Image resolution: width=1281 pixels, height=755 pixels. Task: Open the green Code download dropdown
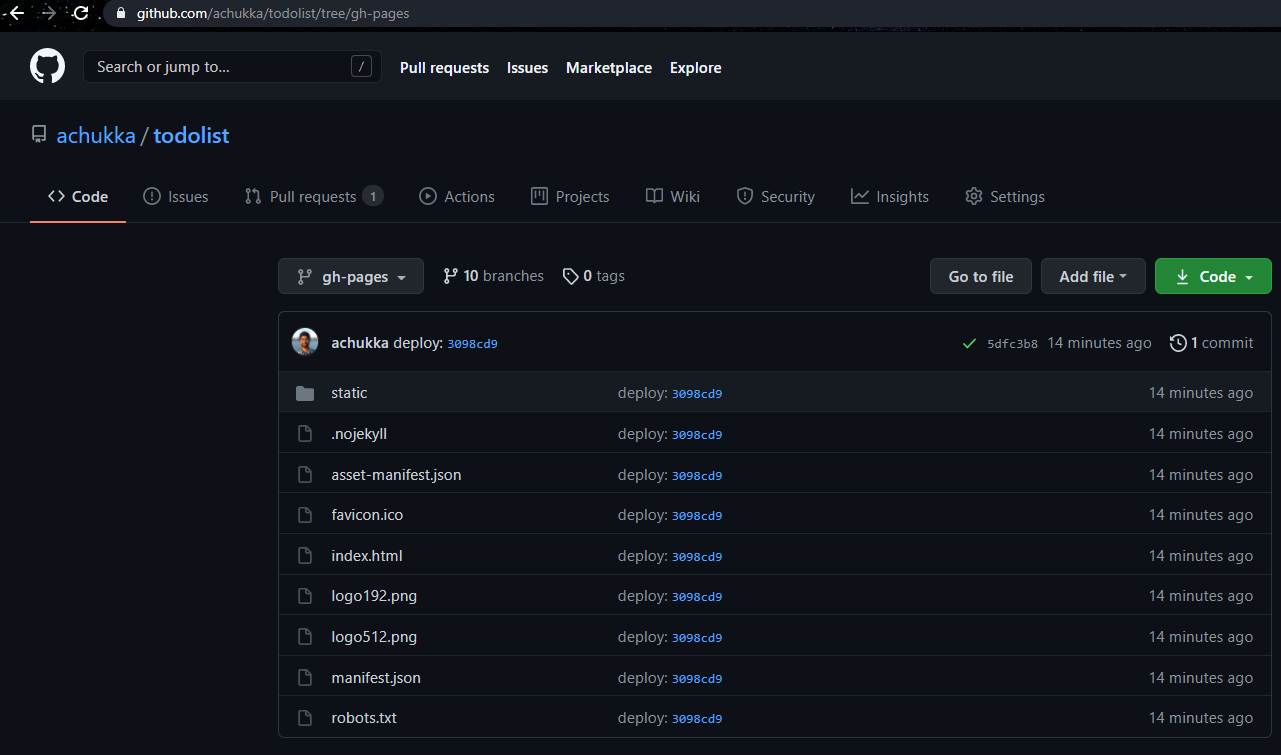point(1213,277)
